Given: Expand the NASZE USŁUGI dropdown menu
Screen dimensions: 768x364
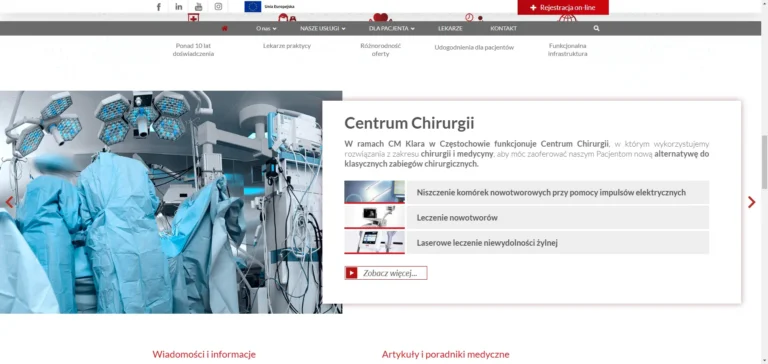Looking at the screenshot, I should click(323, 28).
